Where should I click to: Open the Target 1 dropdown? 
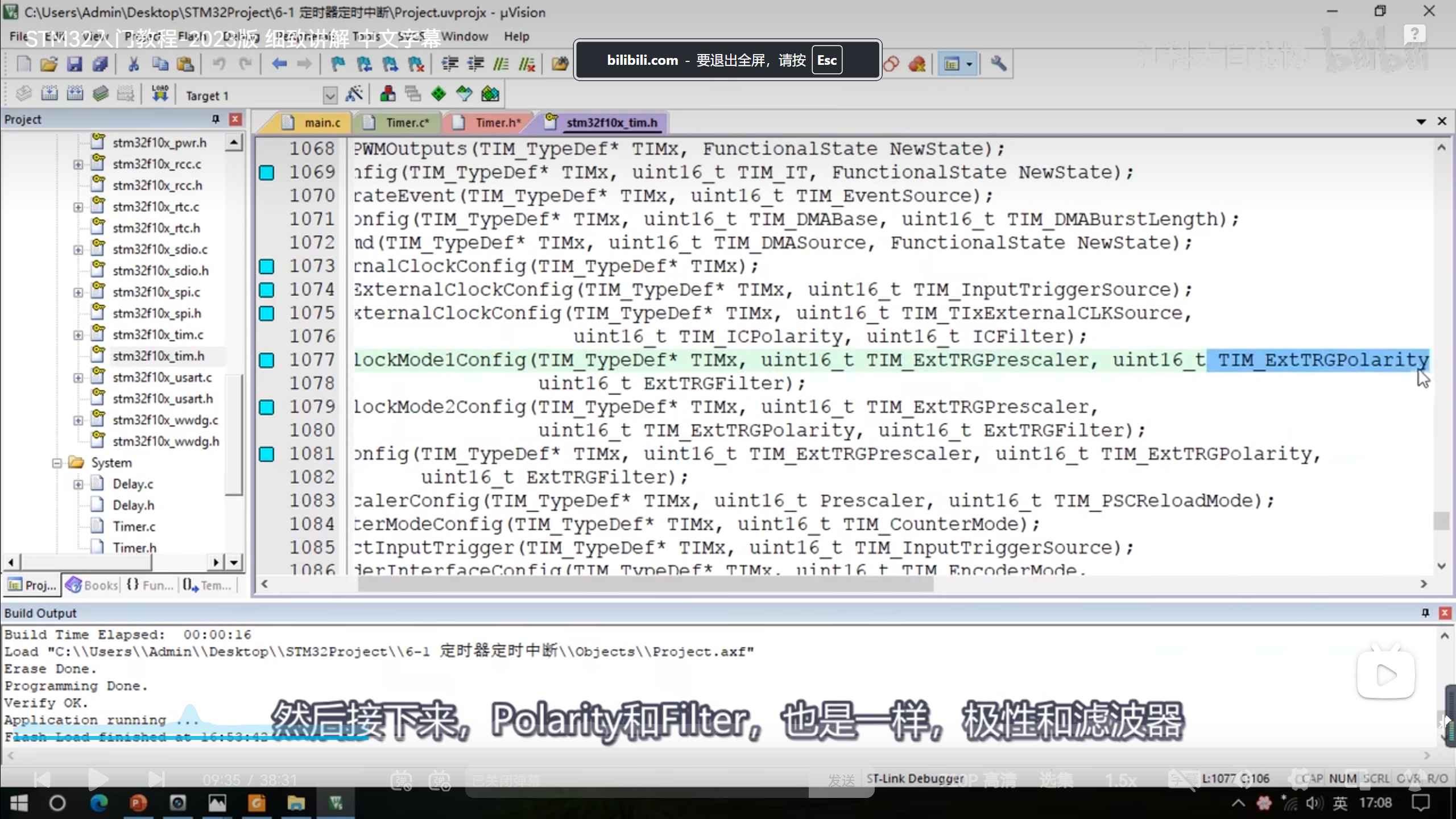click(330, 95)
